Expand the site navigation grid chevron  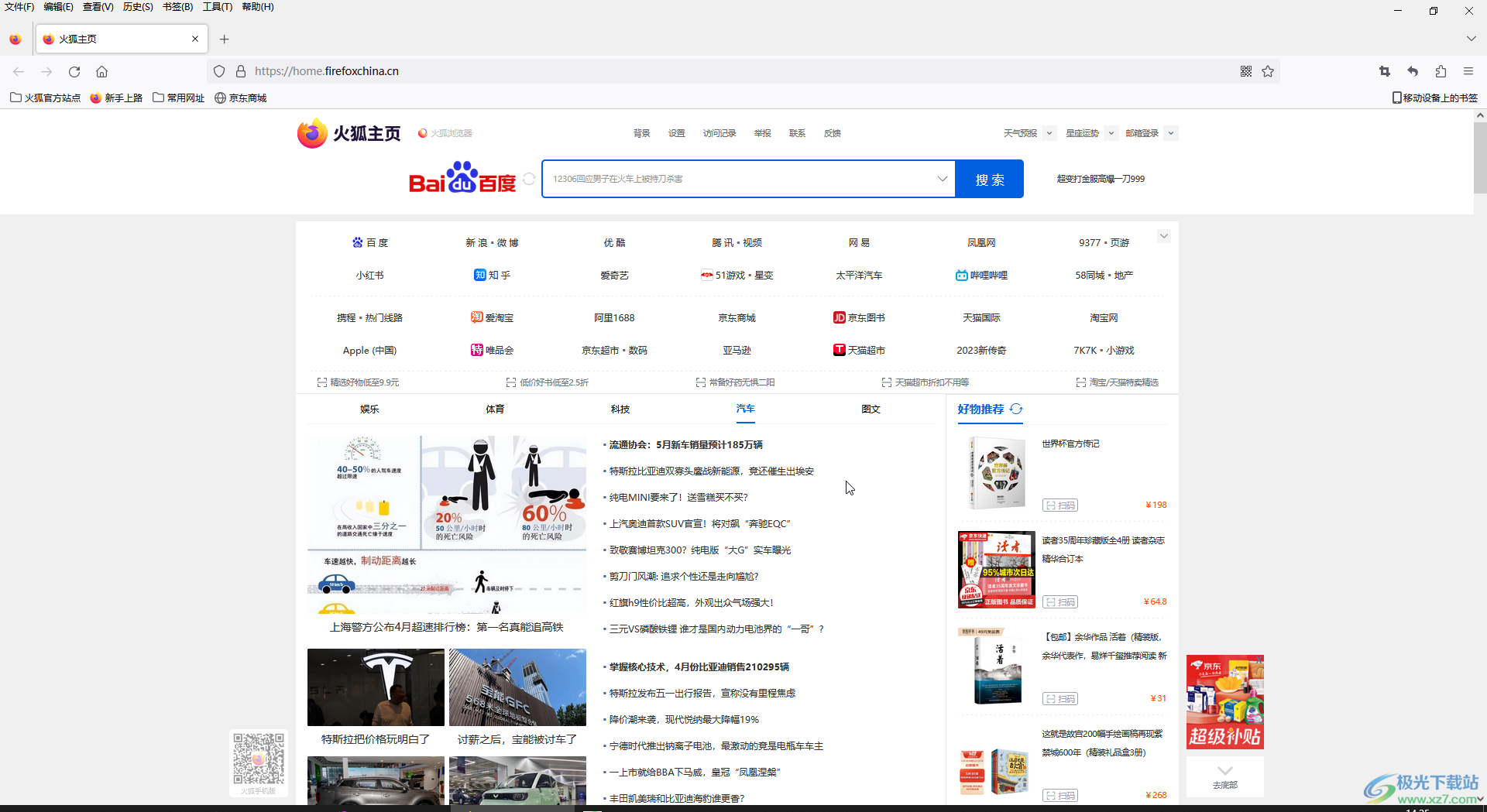(x=1163, y=236)
